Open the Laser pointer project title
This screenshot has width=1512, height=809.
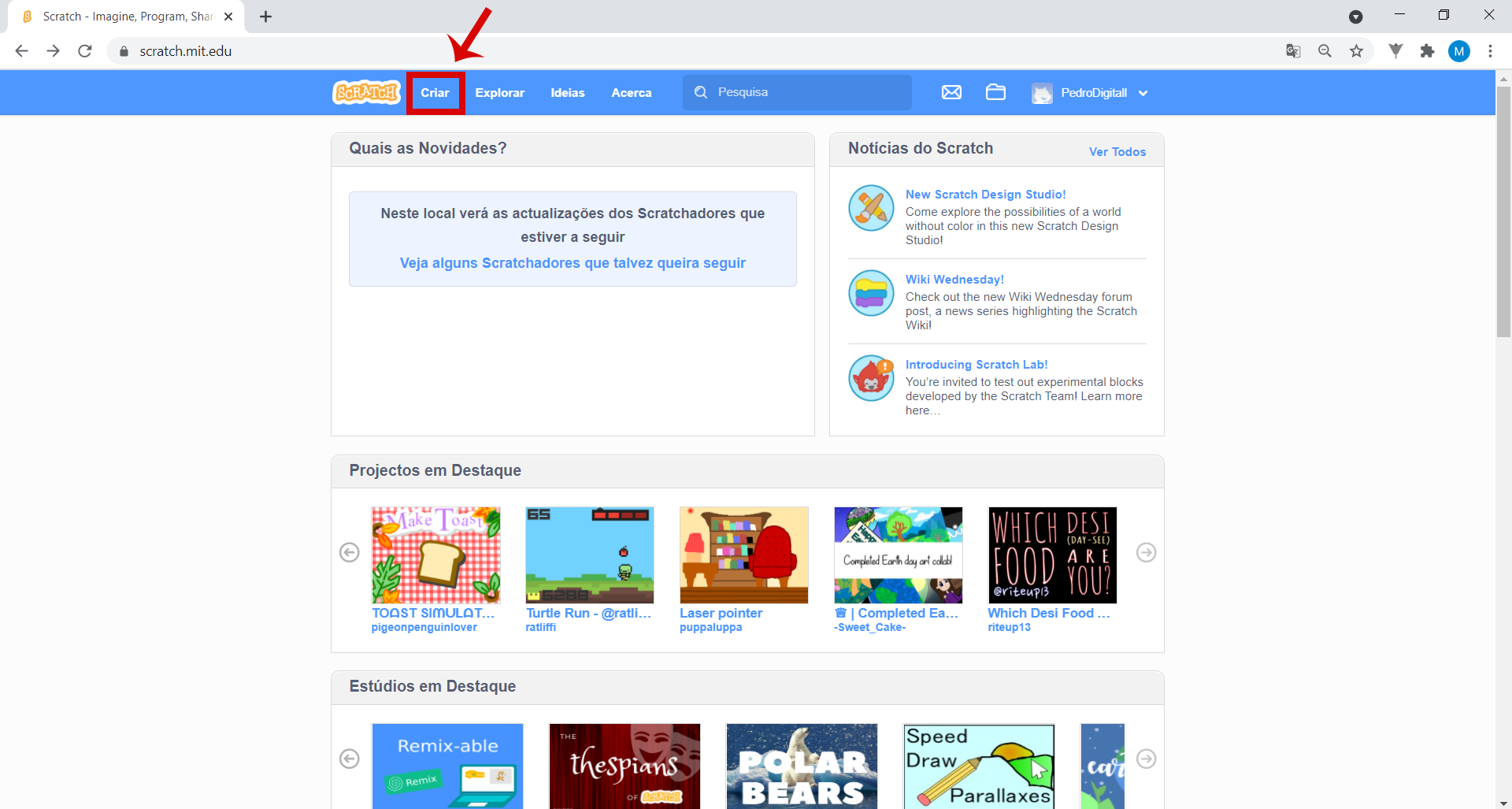click(721, 613)
